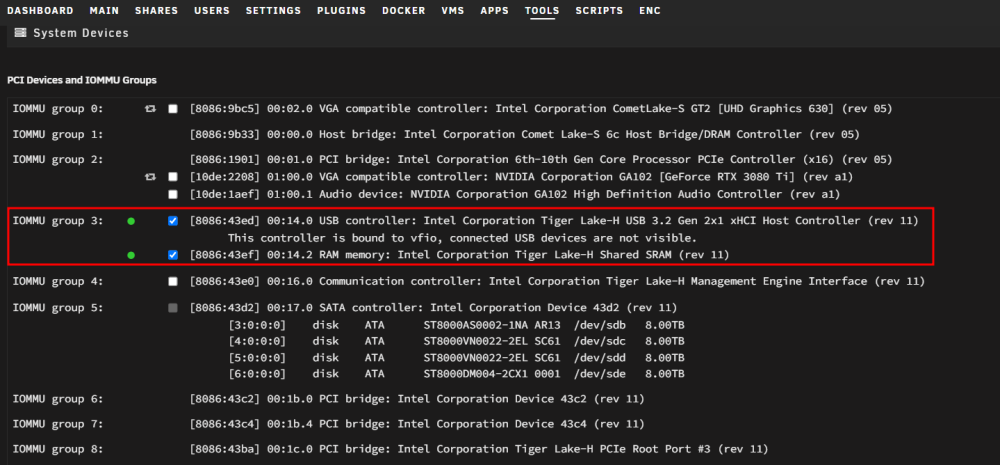Click green status dot beside USB controller

pos(131,221)
